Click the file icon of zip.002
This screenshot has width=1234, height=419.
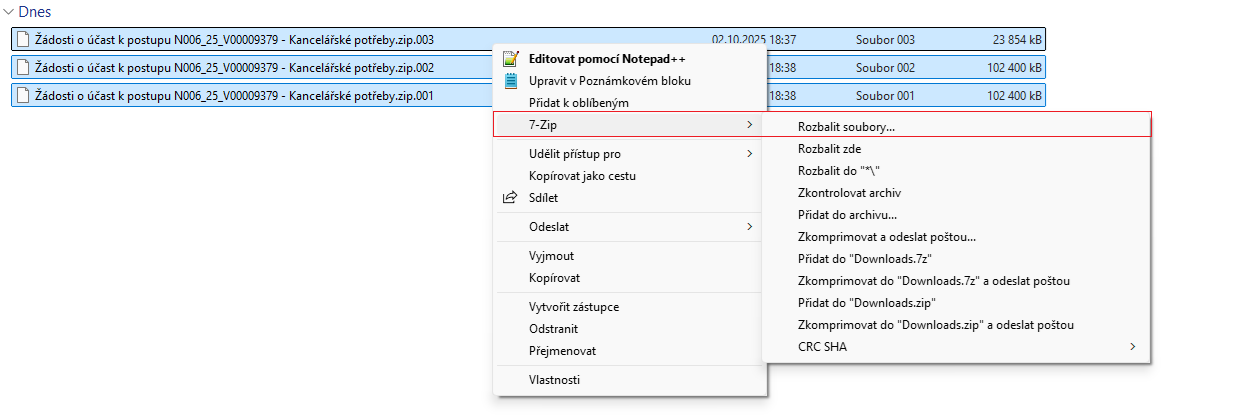[23, 68]
